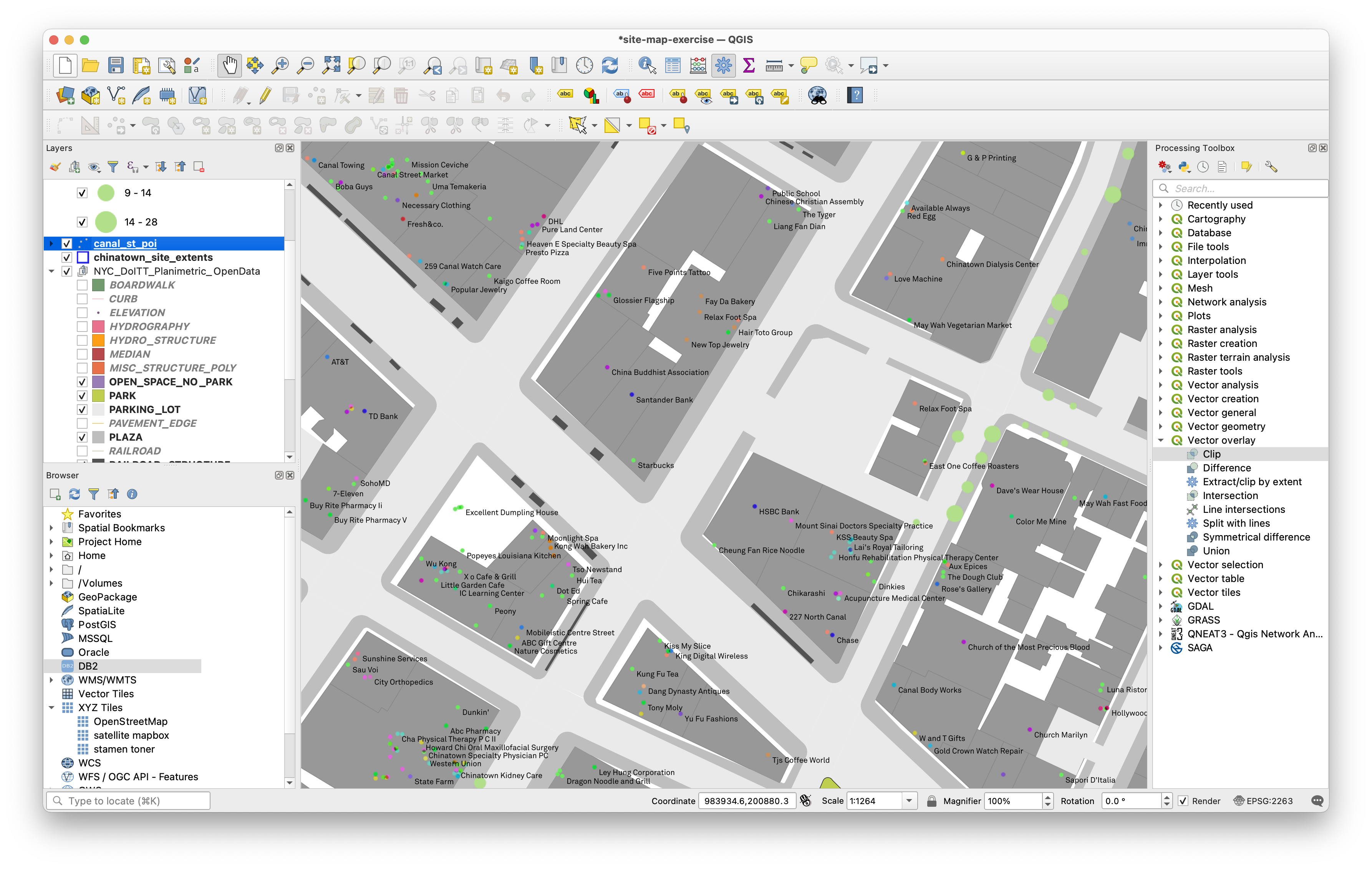Select the Pan Map hand tool
The height and width of the screenshot is (869, 1372).
(x=230, y=66)
